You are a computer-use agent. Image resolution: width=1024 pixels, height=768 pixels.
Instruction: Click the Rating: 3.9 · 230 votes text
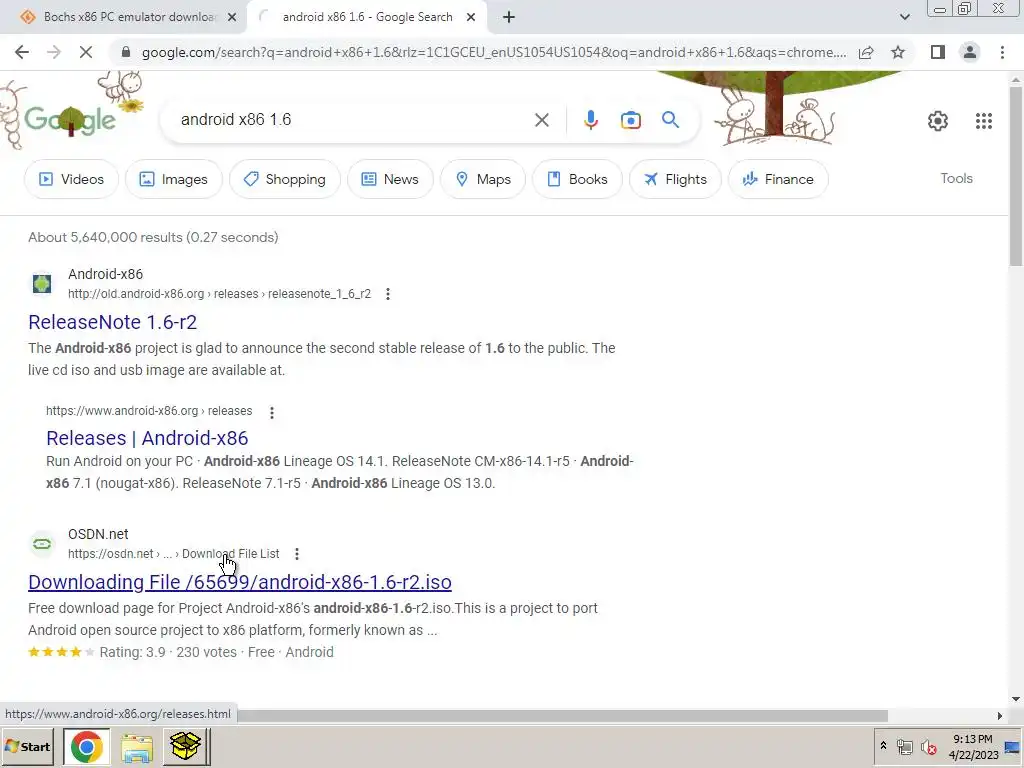[168, 652]
